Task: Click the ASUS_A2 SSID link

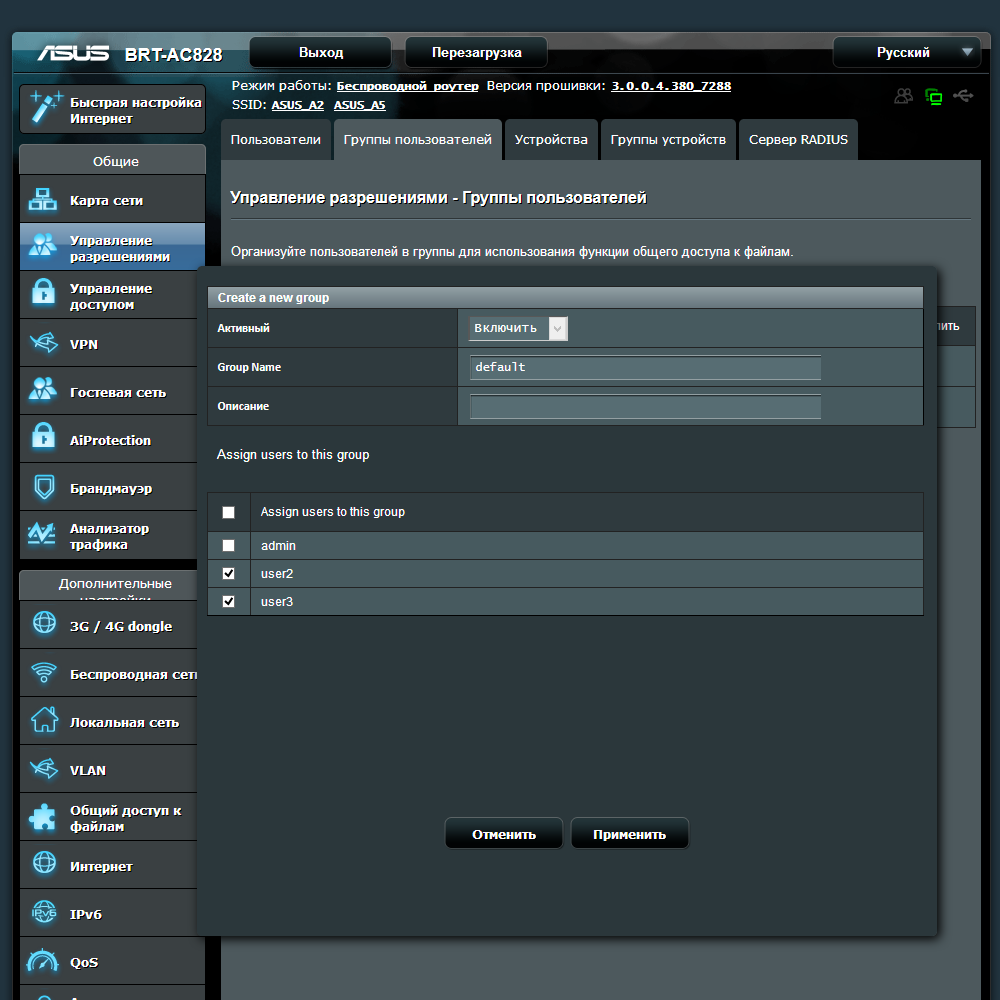Action: [x=298, y=105]
